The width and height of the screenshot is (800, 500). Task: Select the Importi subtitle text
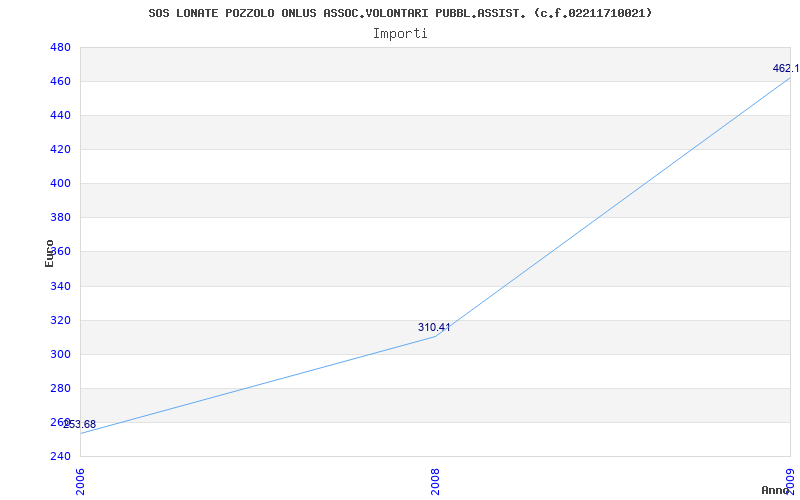[400, 34]
